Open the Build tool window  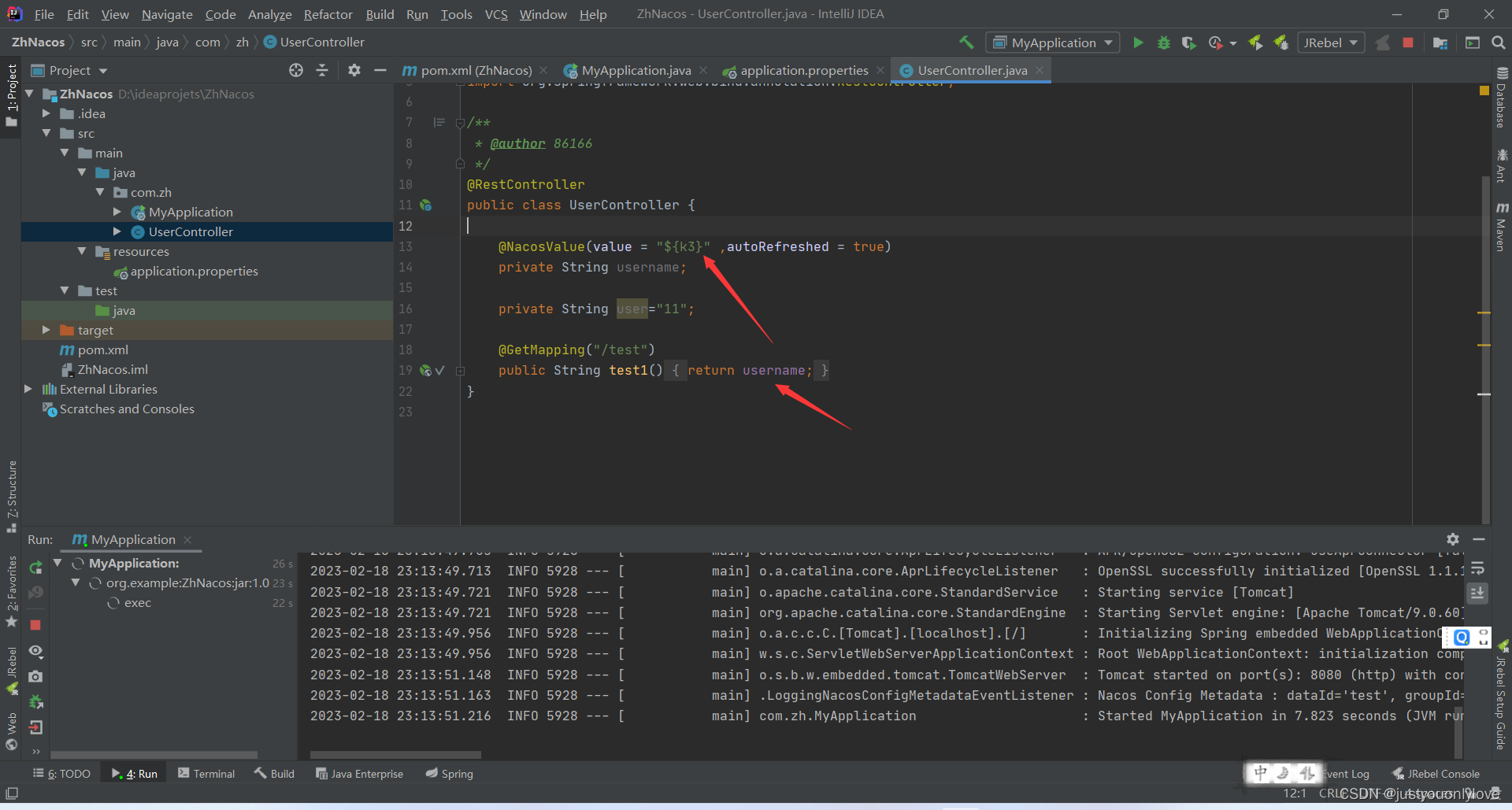274,774
